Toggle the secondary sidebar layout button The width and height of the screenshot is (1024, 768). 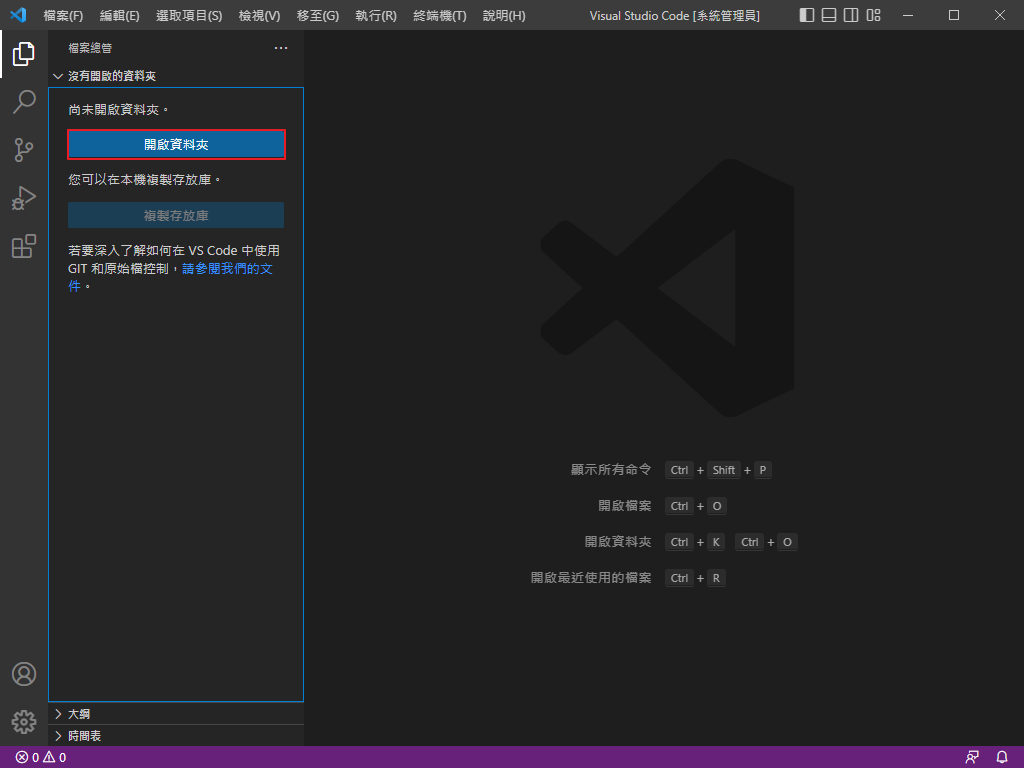pos(851,15)
